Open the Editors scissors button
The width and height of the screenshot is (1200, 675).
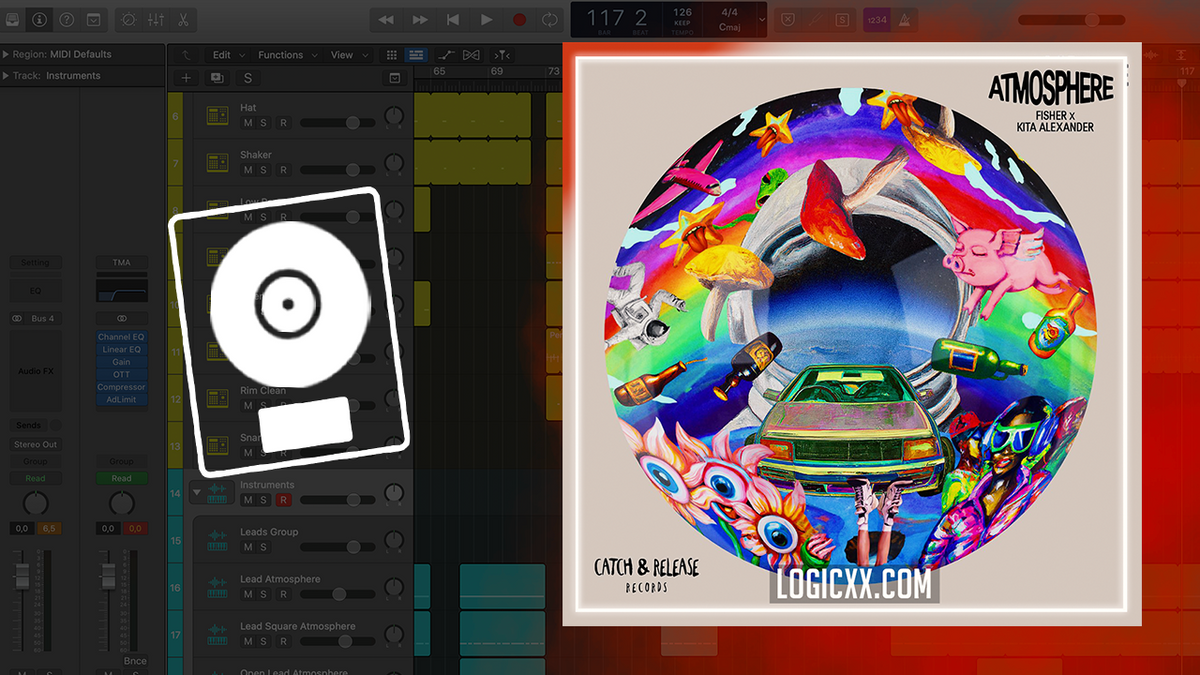point(183,19)
